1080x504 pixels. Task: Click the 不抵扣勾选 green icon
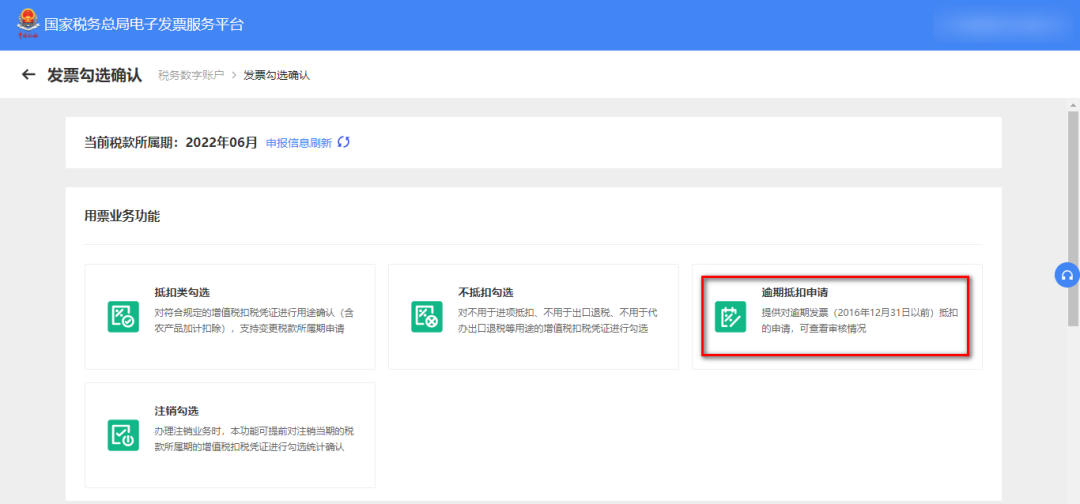[427, 316]
